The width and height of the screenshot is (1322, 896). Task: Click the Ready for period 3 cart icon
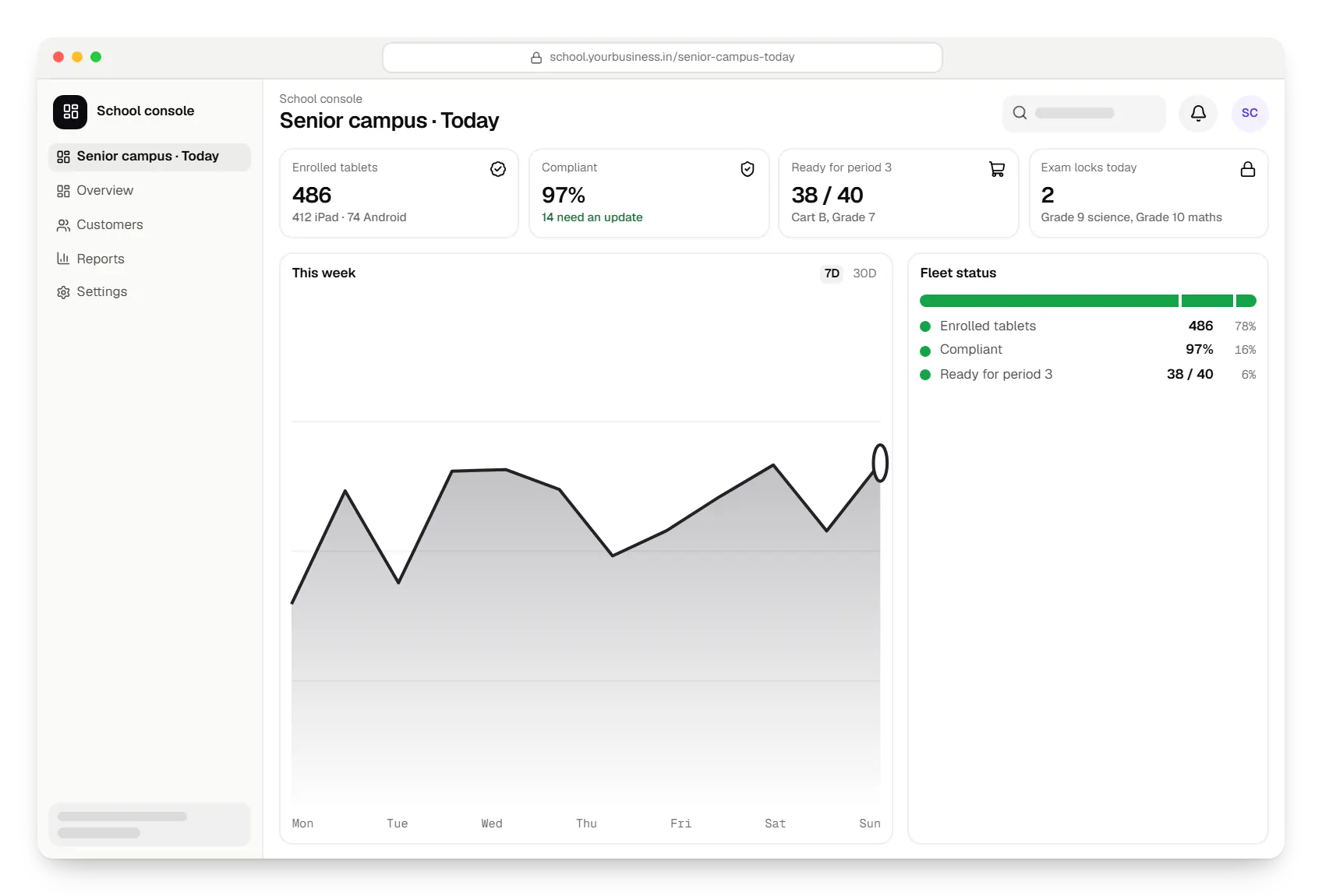pos(997,169)
